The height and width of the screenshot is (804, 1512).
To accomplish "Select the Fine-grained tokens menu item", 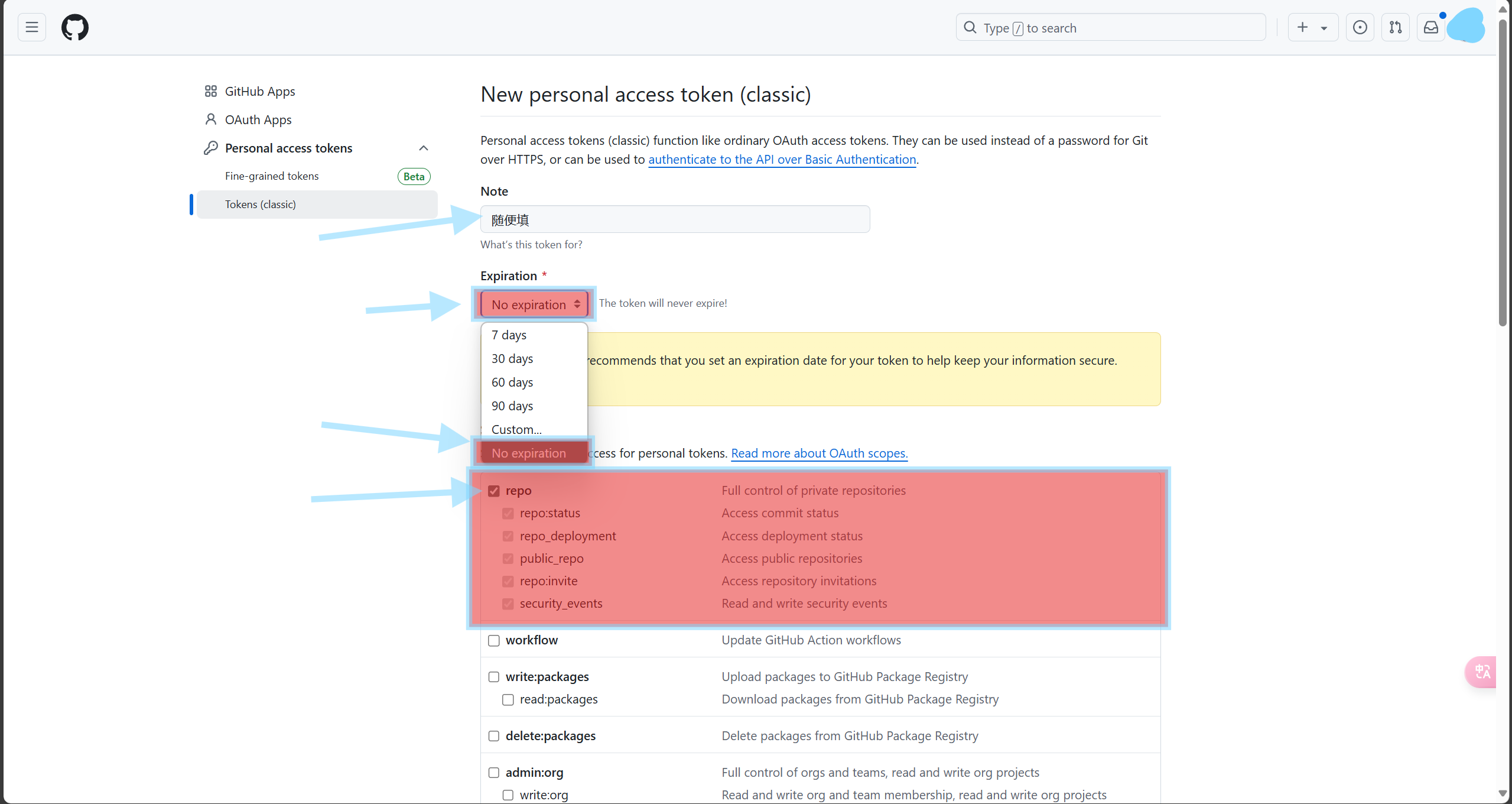I will (272, 176).
